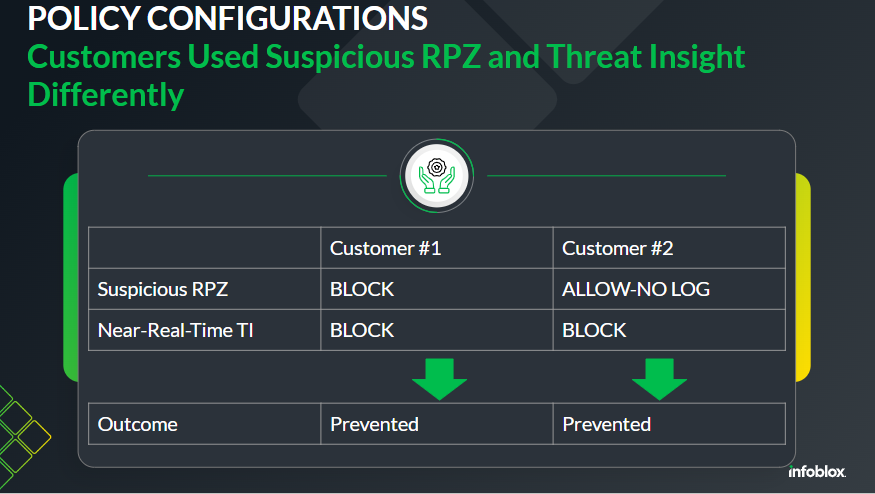Click Customer #1's Prevented outcome cell
Screen dimensions: 875x494
pos(374,424)
